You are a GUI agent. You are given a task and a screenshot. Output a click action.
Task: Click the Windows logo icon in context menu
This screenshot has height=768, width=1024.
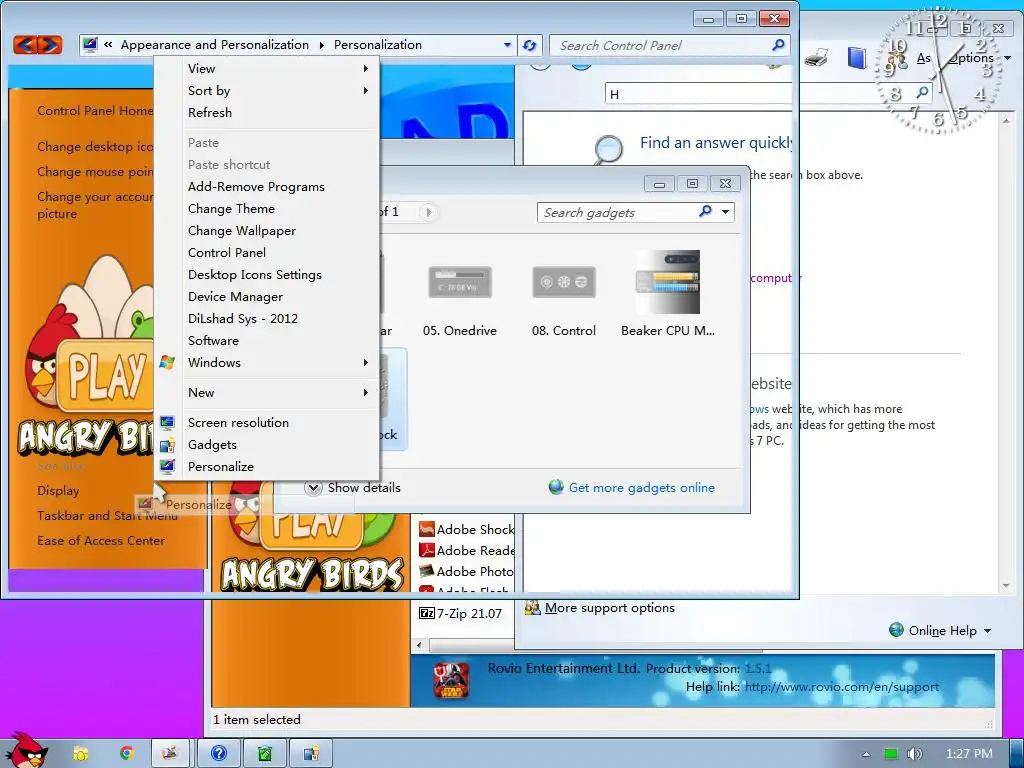point(167,362)
